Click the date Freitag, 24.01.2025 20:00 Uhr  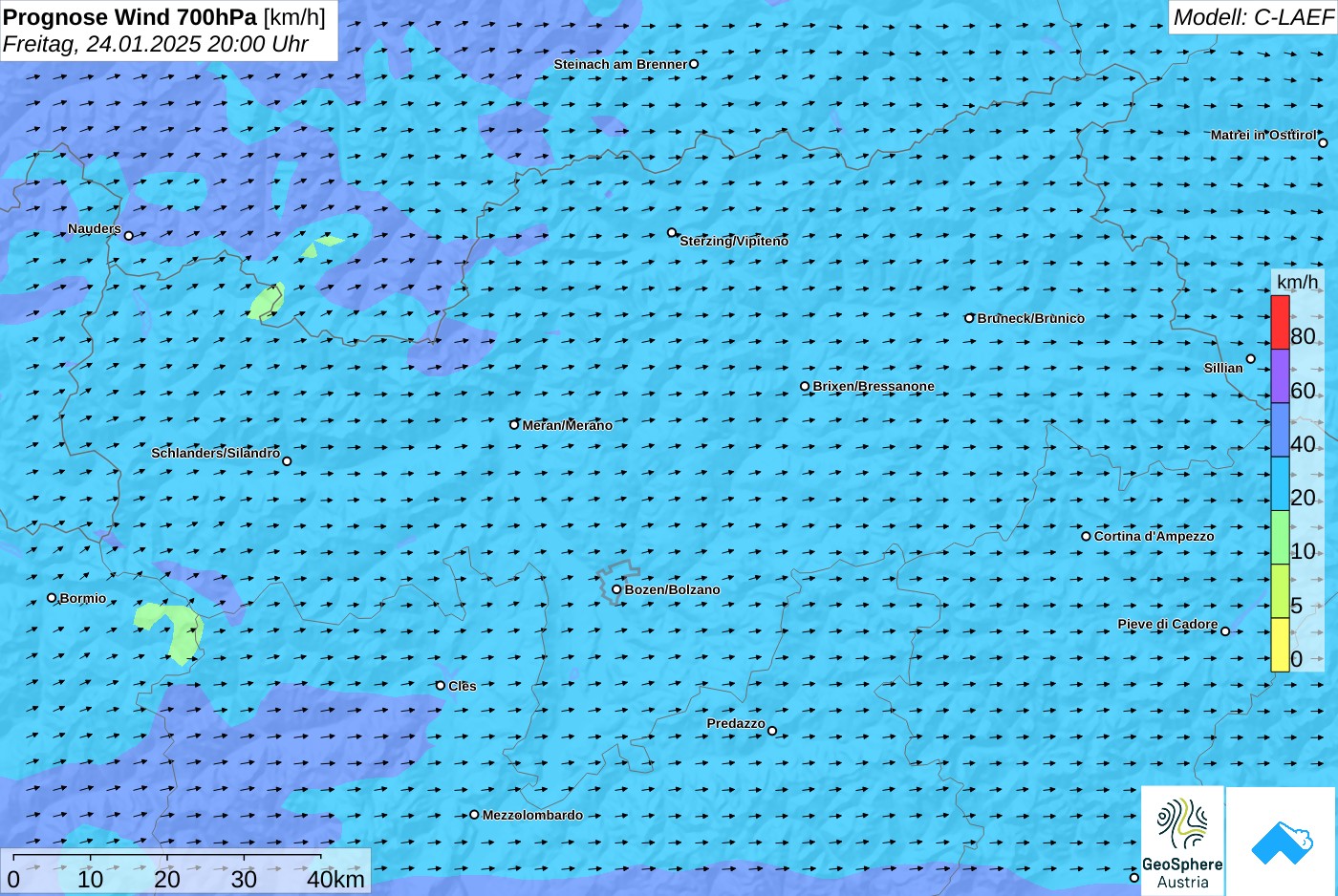point(156,44)
